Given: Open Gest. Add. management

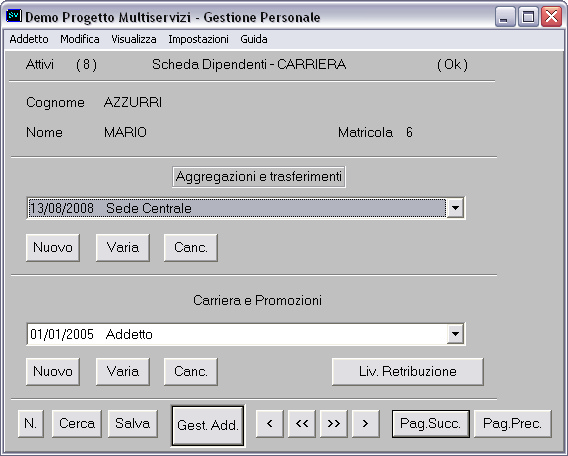Looking at the screenshot, I should point(208,425).
